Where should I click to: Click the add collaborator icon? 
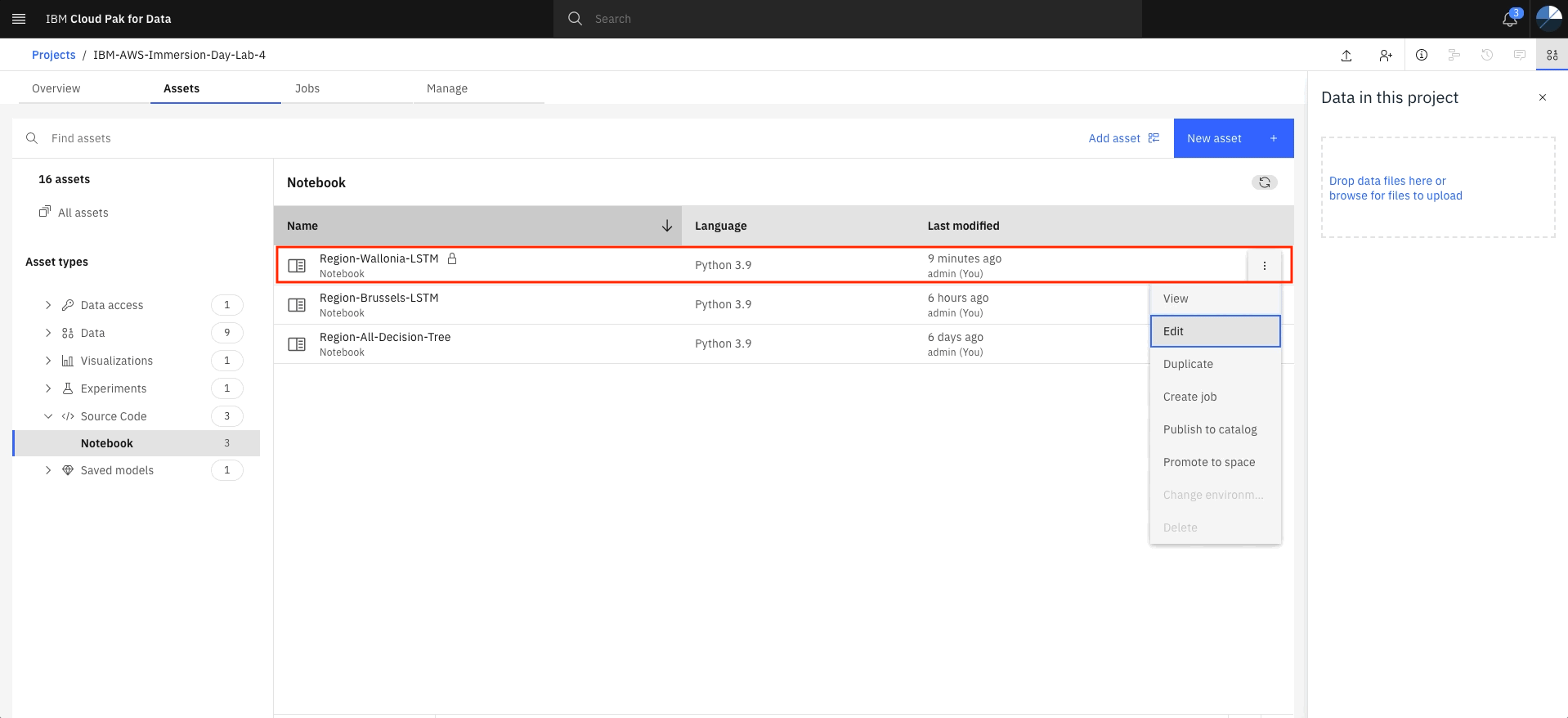1385,55
